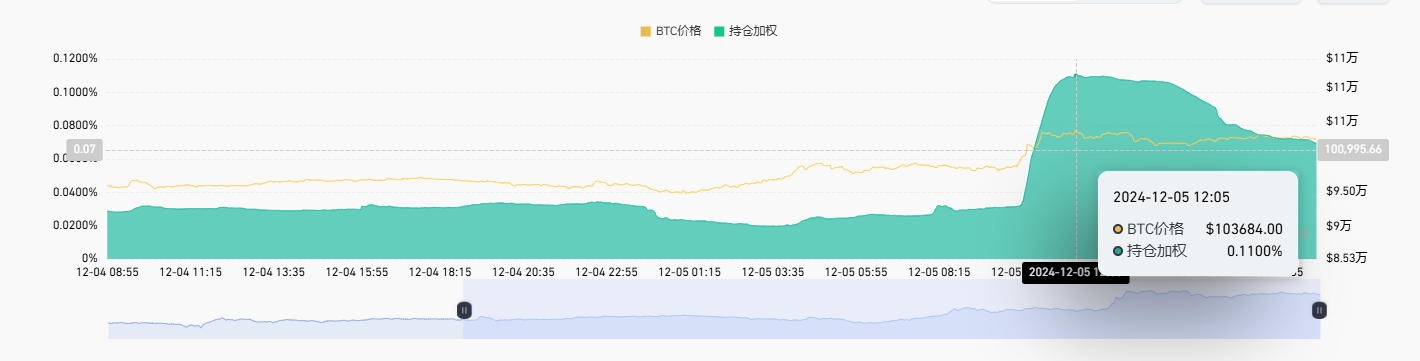This screenshot has height=361, width=1420.
Task: Click the highlighted range in the overview slider
Action: (x=891, y=309)
